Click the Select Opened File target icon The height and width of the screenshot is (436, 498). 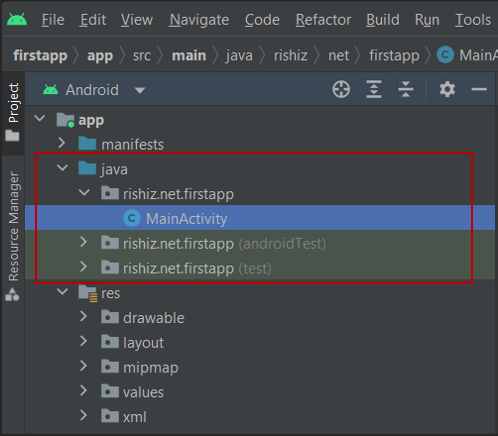click(341, 89)
